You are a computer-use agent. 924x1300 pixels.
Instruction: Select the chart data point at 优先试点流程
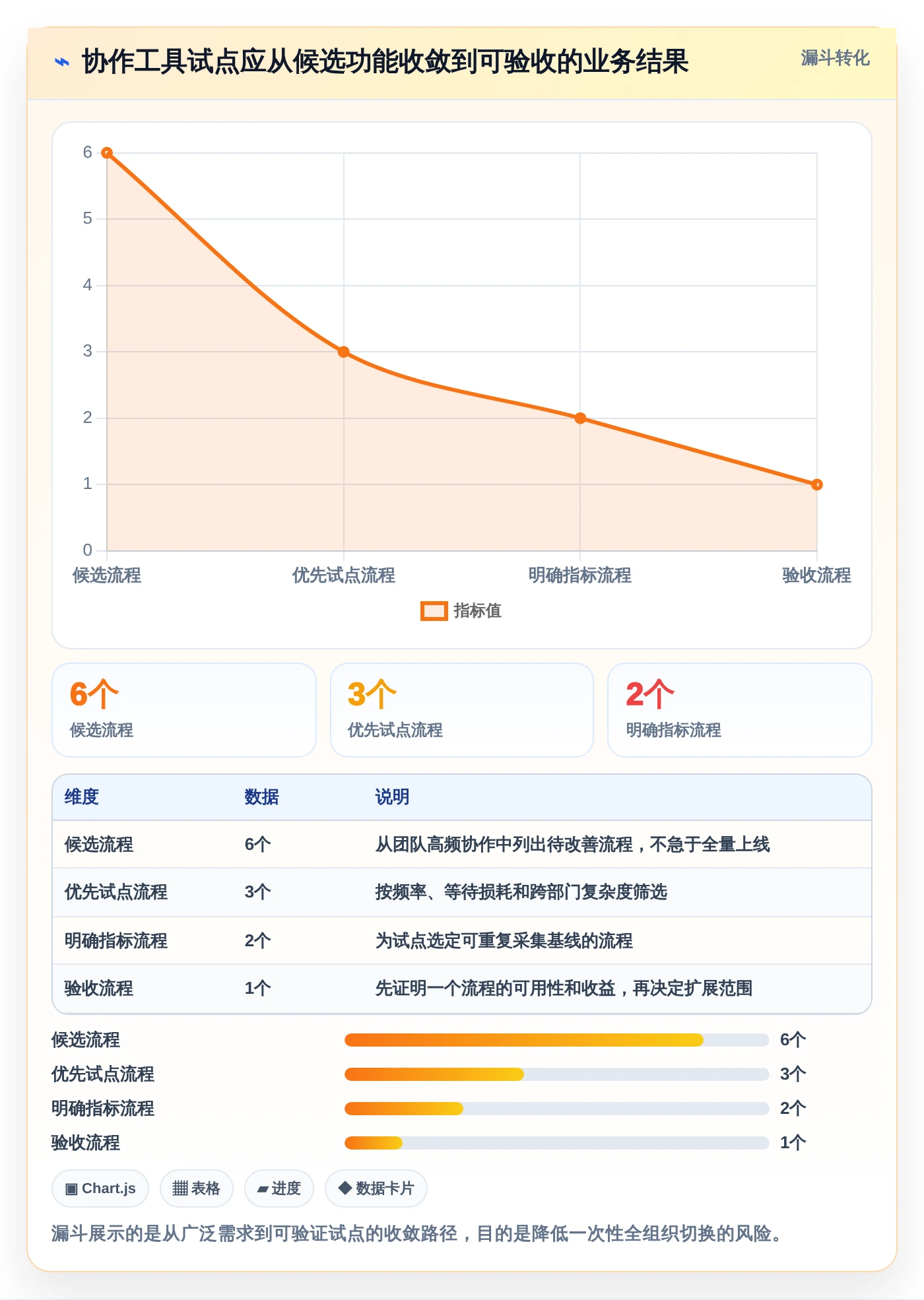(x=343, y=352)
